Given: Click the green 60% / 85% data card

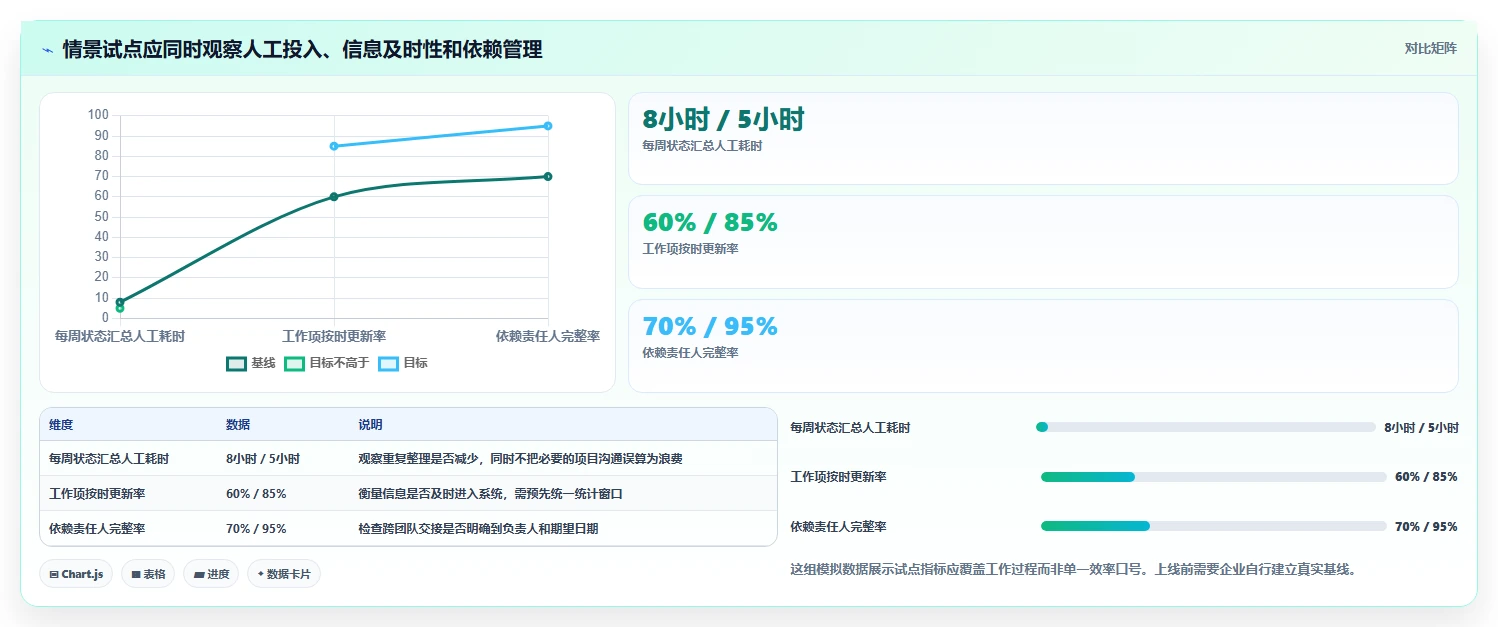Looking at the screenshot, I should pyautogui.click(x=1043, y=242).
